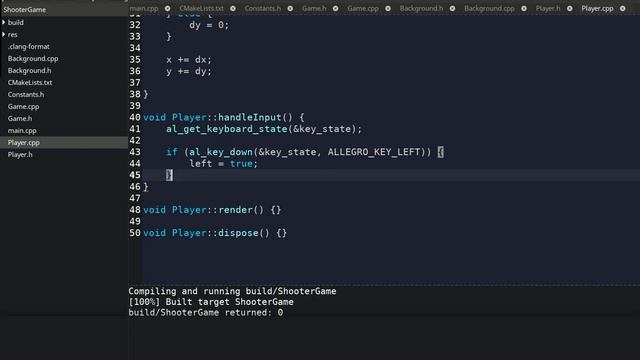Click highlighted opening brace on line 43
This screenshot has height=360, width=640.
pos(440,152)
